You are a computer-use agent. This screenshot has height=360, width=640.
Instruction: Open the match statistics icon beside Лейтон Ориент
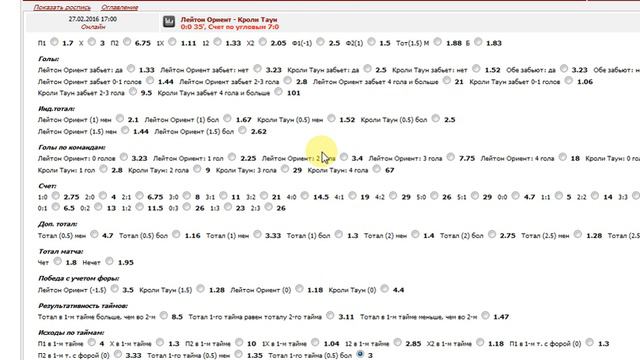coord(169,22)
